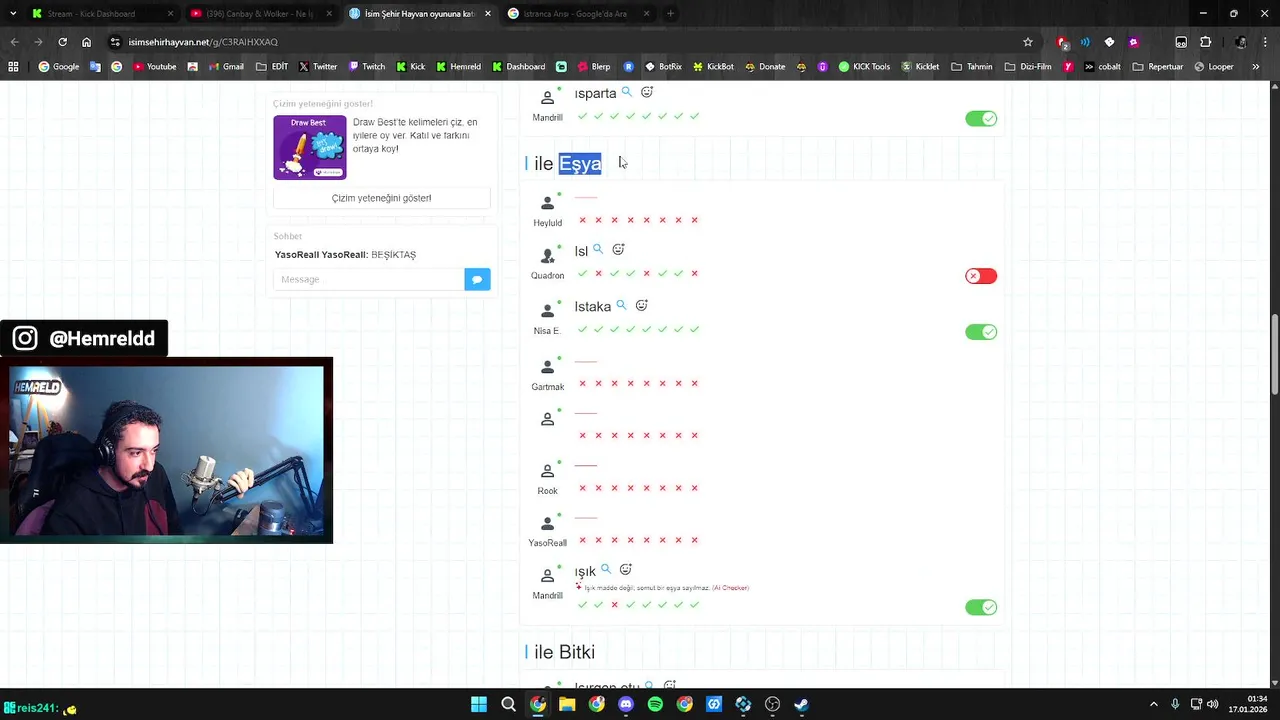Open the Dizi-Film bookmark folder
This screenshot has width=1280, height=720.
tap(1029, 67)
